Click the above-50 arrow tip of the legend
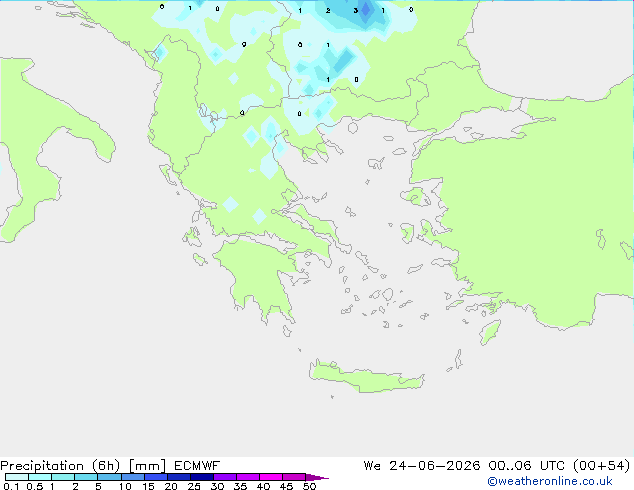Screen dimensions: 634x490 coord(317,477)
